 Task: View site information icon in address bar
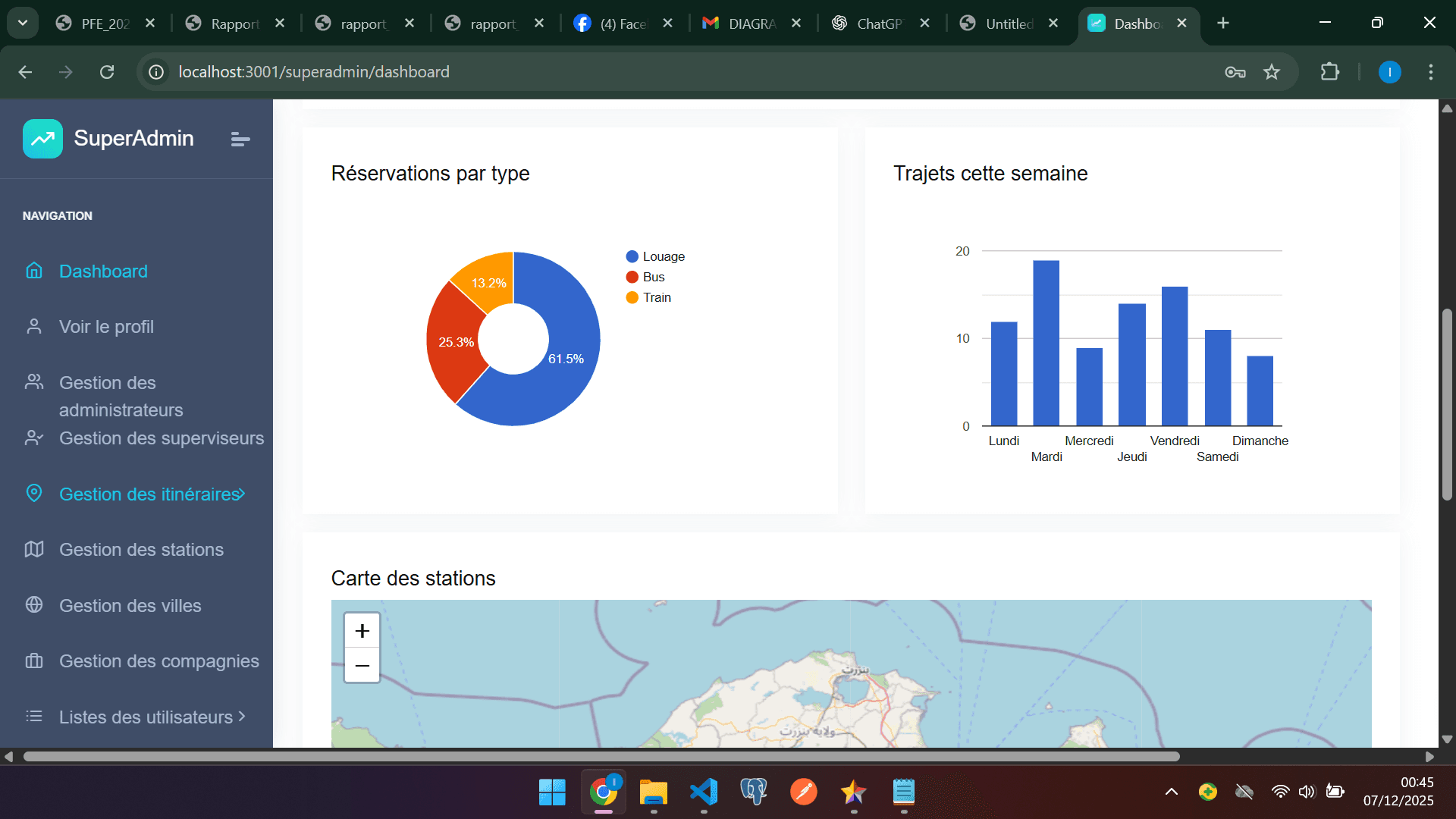click(156, 72)
